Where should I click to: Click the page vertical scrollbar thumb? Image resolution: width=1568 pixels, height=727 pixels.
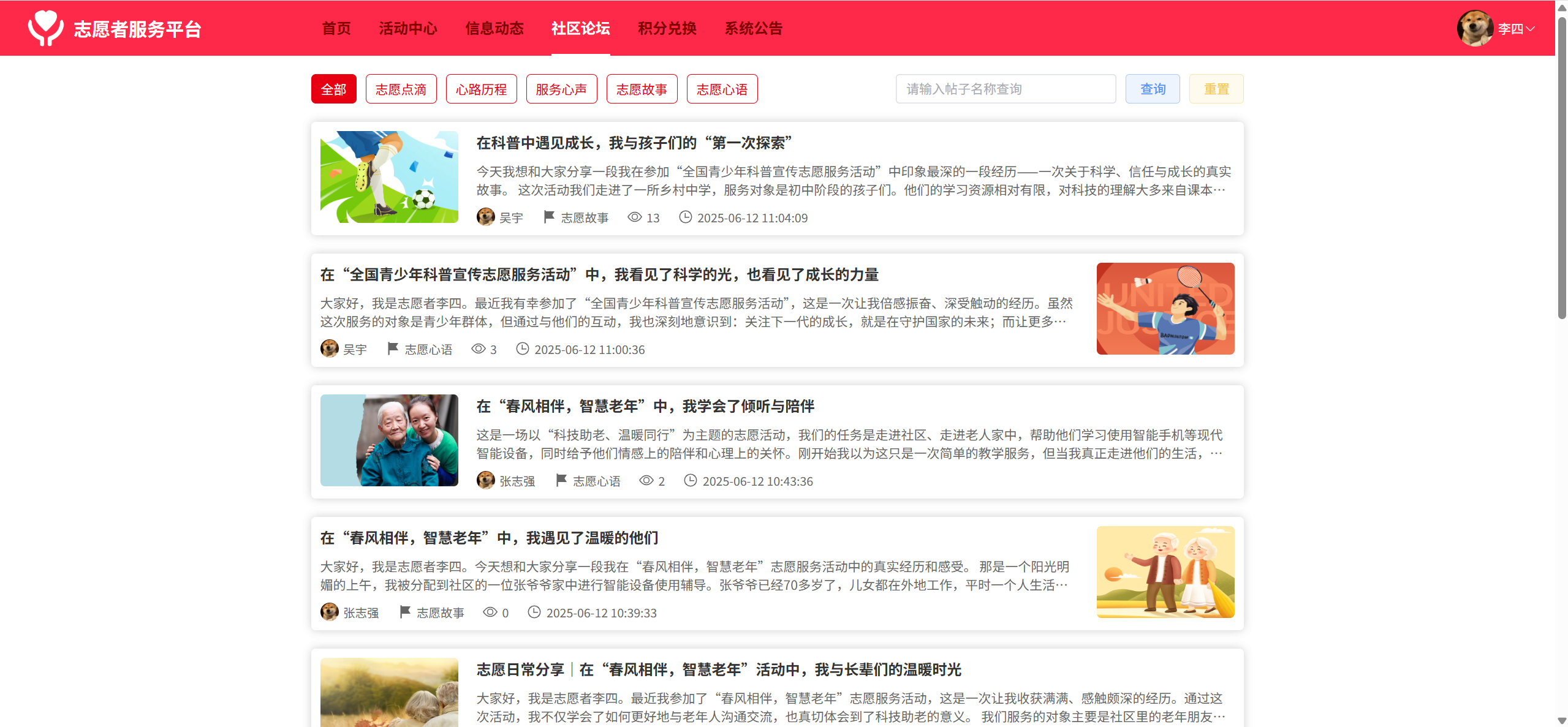pos(1561,165)
